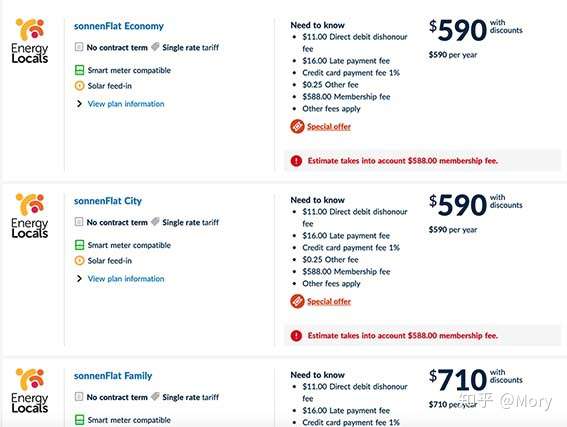The image size is (567, 427).
Task: Click Energy Locals logo beside sonnenFlat Economy
Action: (30, 40)
